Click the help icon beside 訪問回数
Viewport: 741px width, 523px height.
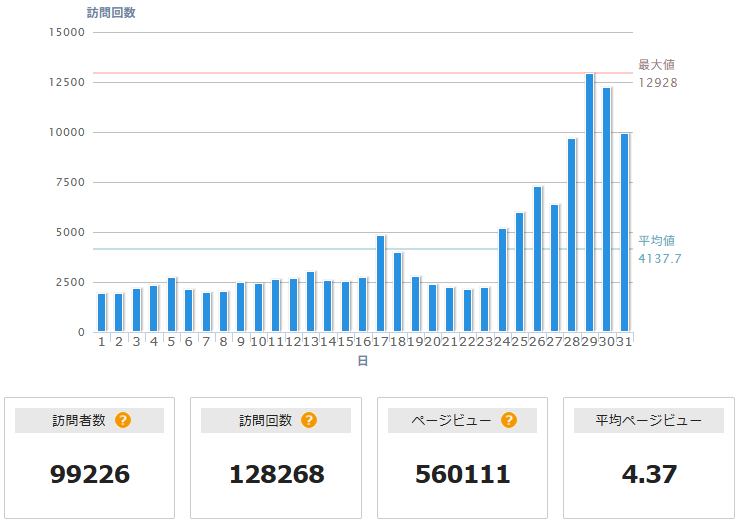(309, 420)
